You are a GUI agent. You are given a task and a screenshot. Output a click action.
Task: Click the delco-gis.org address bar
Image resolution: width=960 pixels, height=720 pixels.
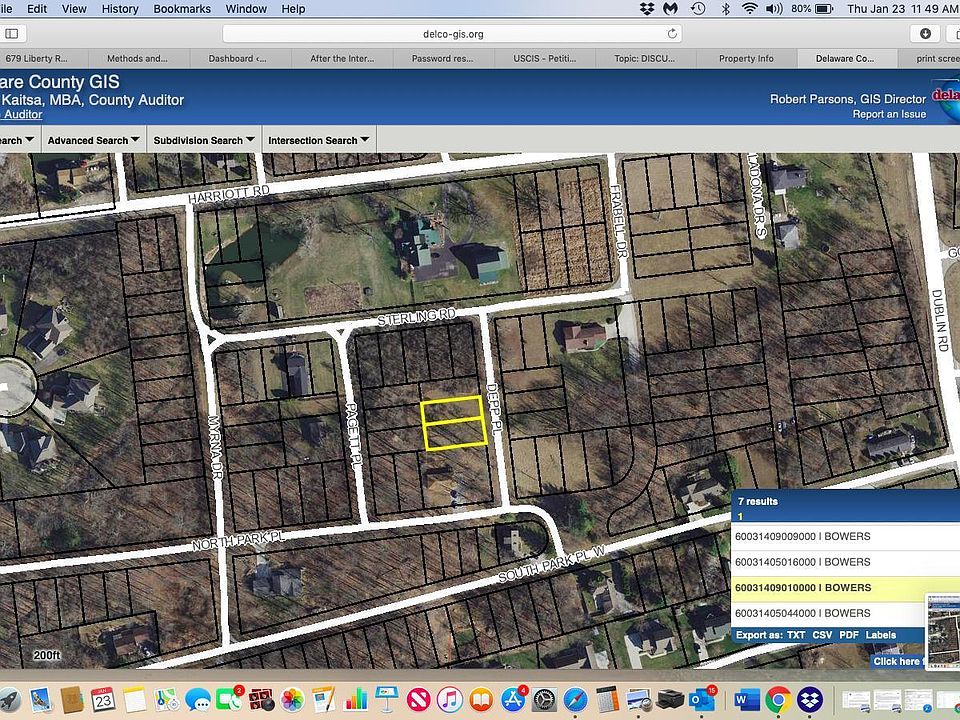click(452, 34)
